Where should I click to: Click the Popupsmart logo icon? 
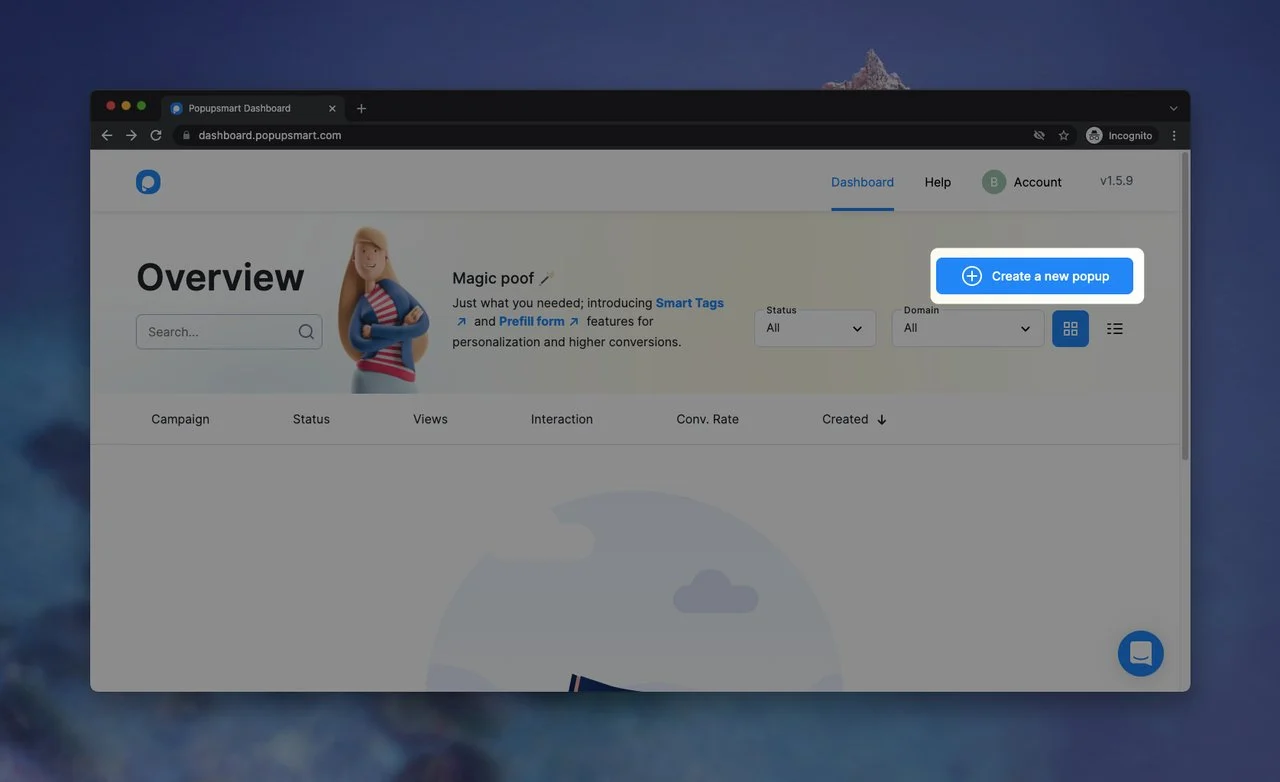(x=148, y=182)
